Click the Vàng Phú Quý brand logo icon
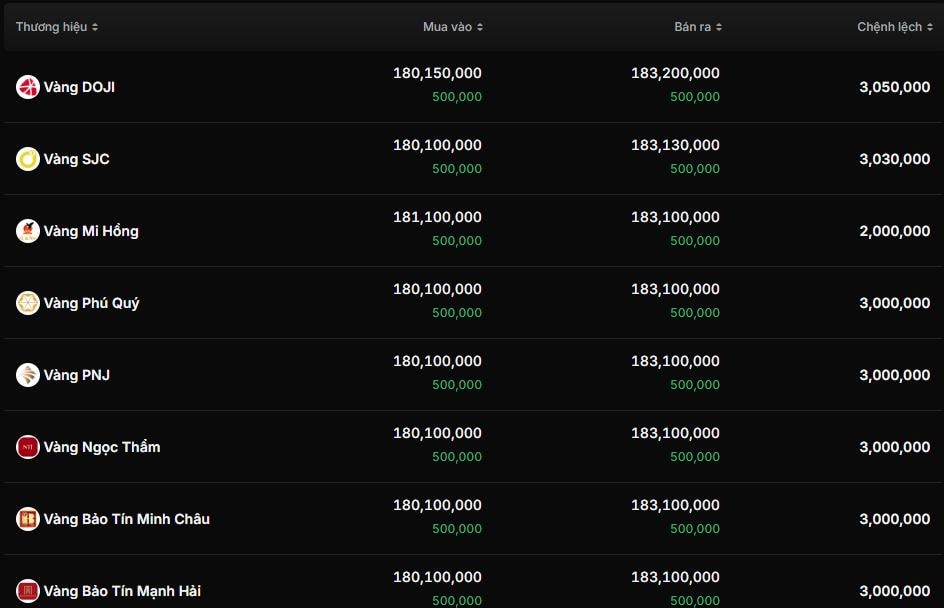This screenshot has height=608, width=944. [27, 303]
